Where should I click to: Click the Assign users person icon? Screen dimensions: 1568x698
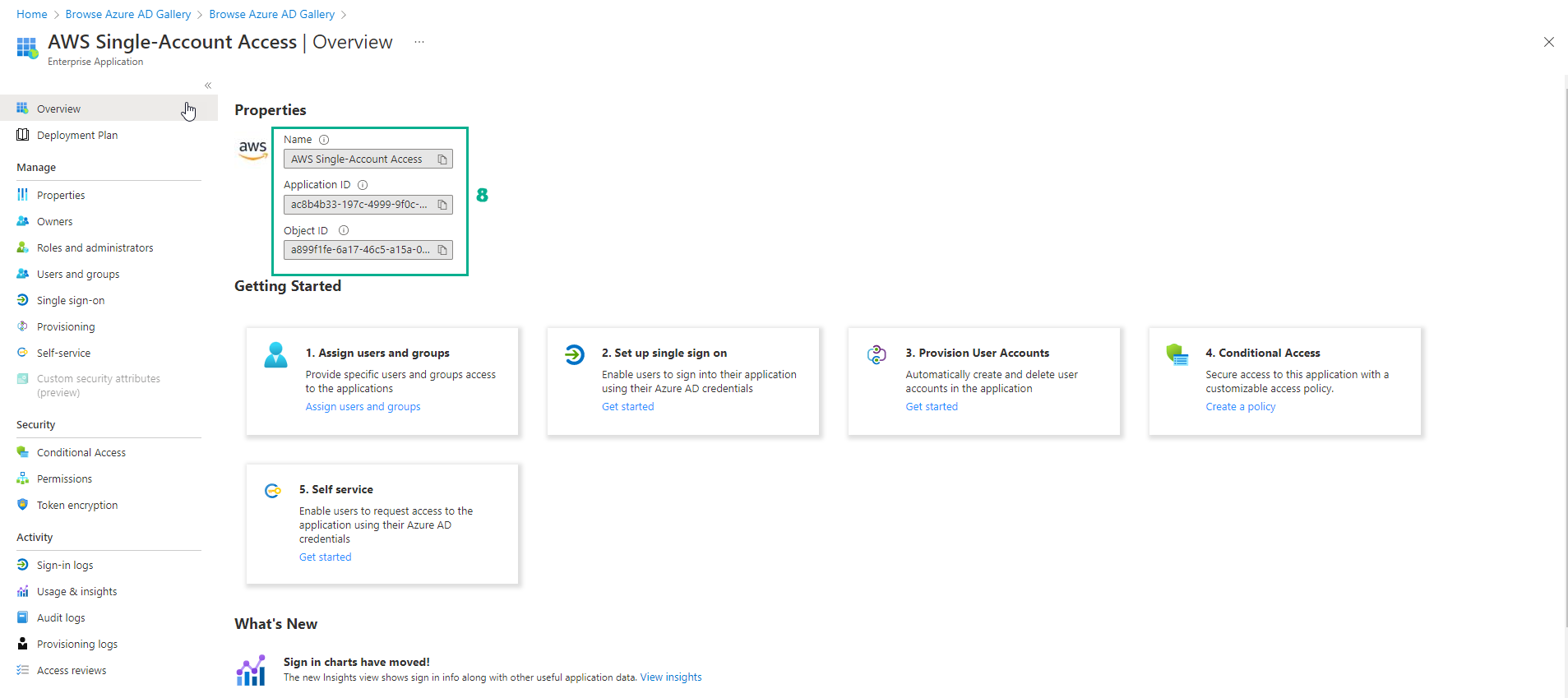point(276,355)
